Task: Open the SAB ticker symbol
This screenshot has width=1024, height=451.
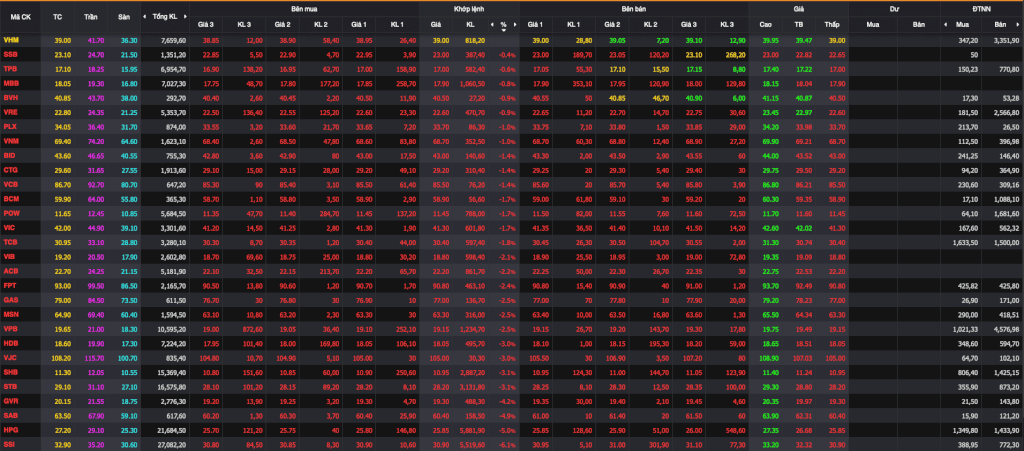Action: (x=10, y=414)
